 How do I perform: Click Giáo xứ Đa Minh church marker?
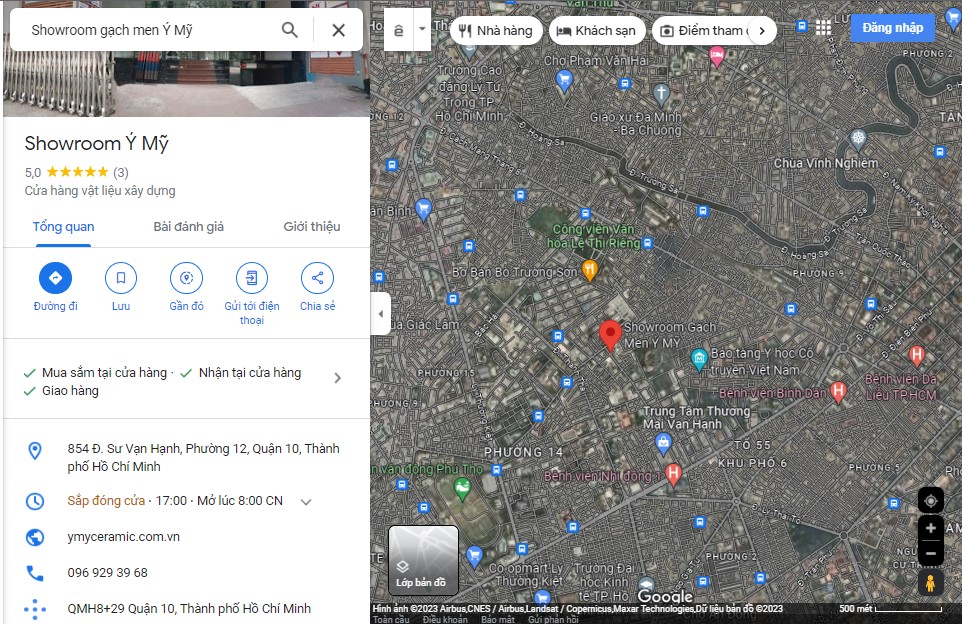(x=661, y=94)
